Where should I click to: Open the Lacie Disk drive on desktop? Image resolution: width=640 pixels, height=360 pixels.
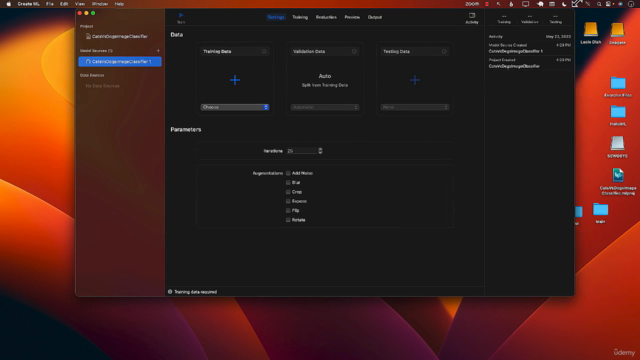point(591,30)
